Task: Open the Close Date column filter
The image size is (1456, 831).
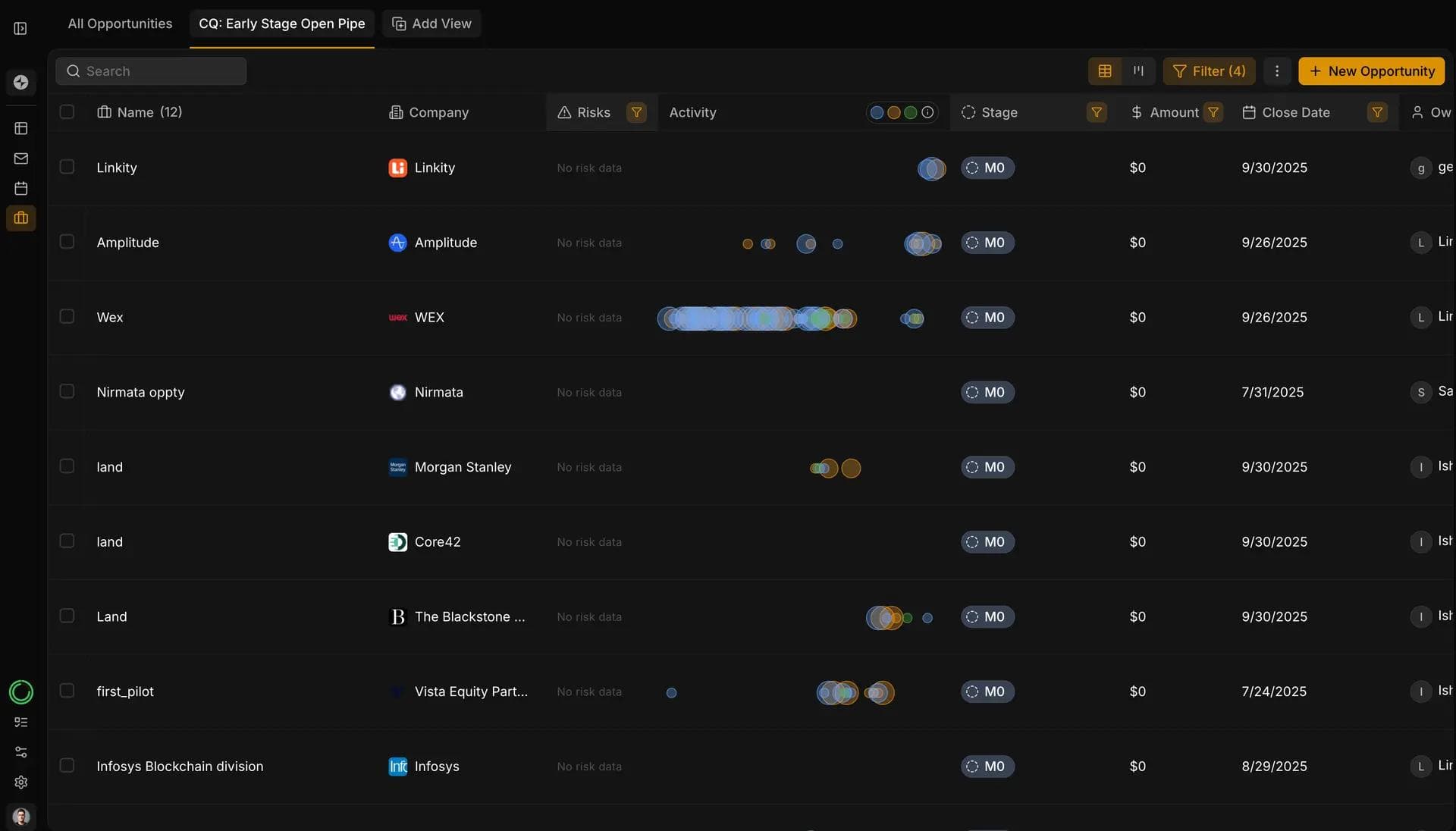Action: point(1376,112)
